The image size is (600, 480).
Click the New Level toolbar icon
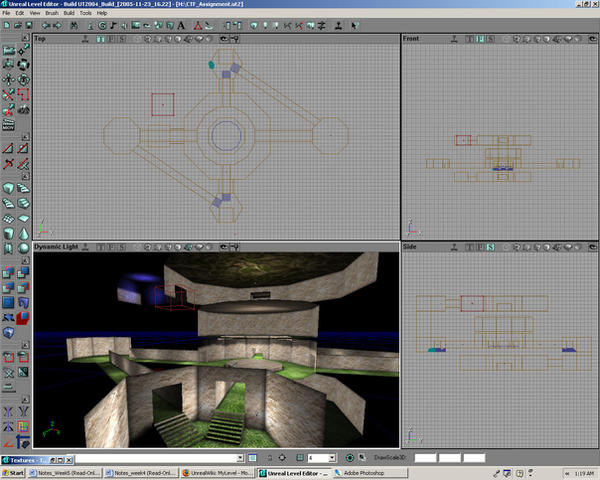[7, 25]
